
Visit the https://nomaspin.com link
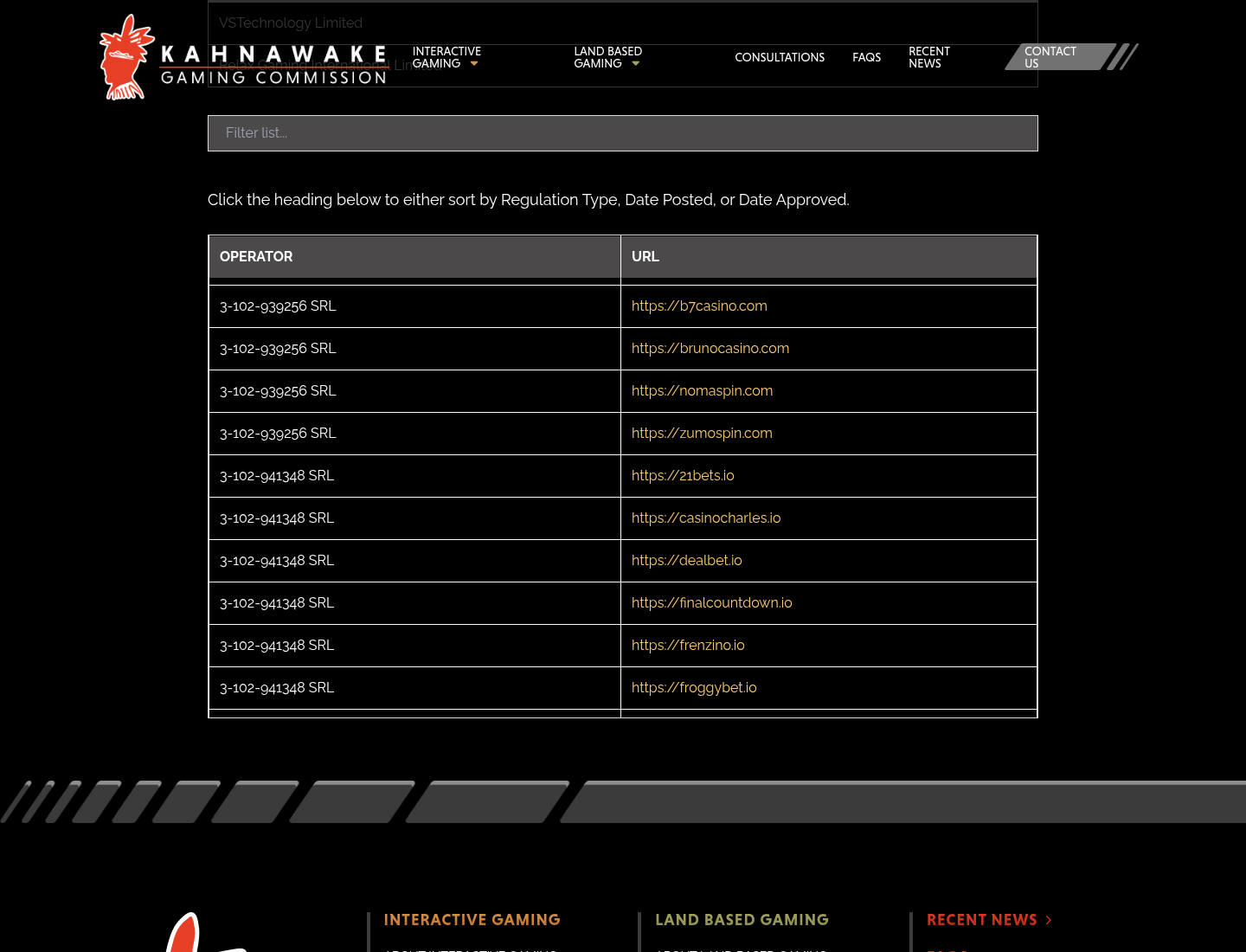pyautogui.click(x=702, y=391)
